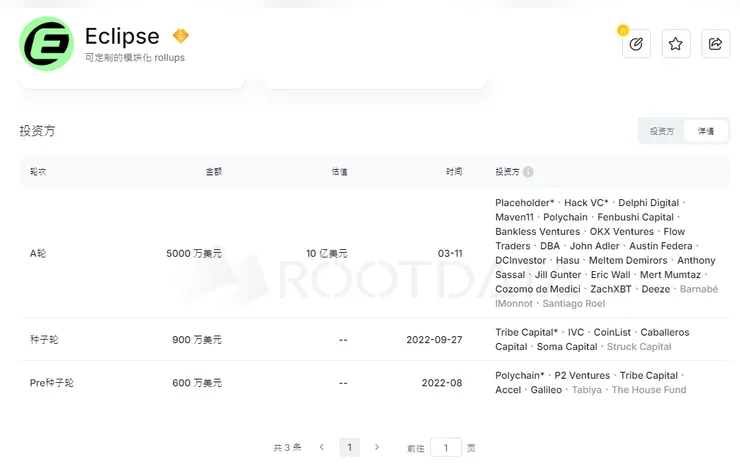The width and height of the screenshot is (740, 467).
Task: Open DCInvestor investor link
Action: click(521, 260)
